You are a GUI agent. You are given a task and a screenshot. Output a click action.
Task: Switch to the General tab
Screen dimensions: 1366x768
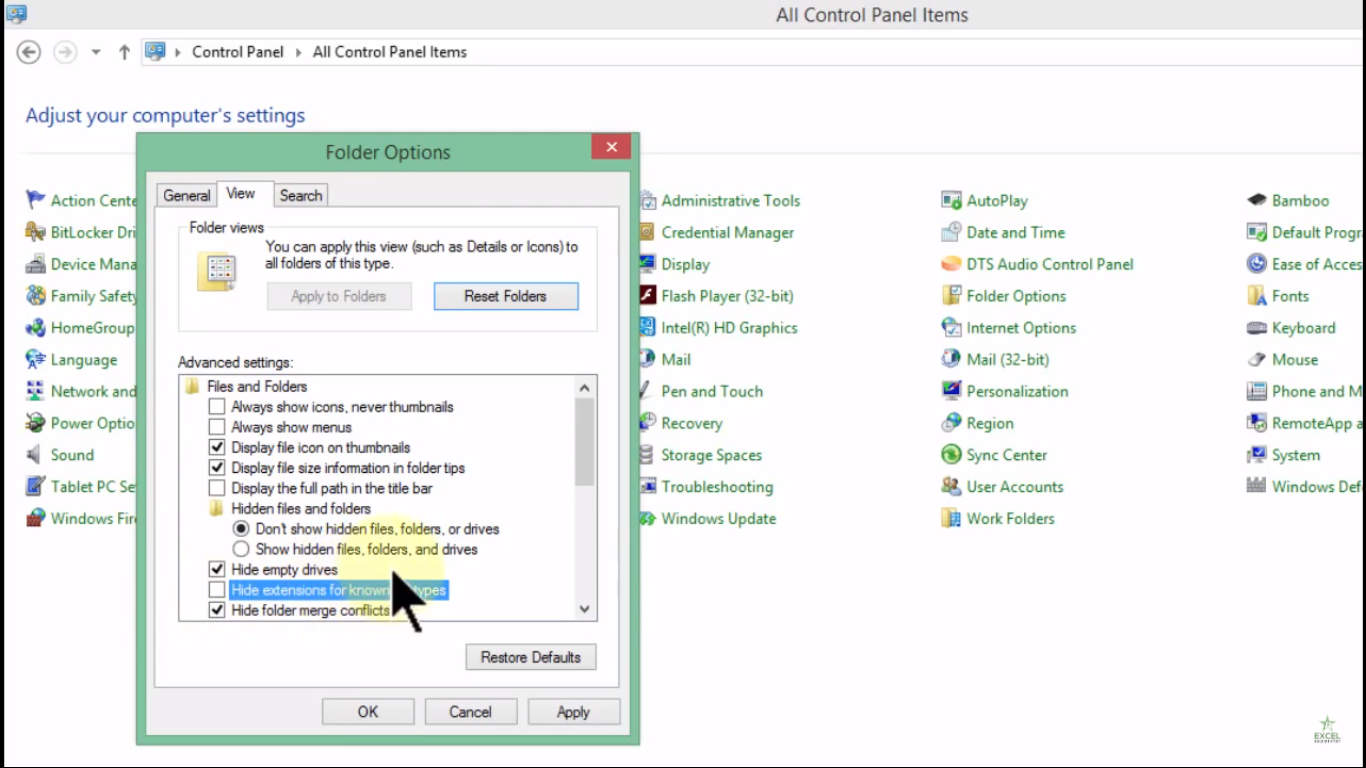tap(187, 196)
